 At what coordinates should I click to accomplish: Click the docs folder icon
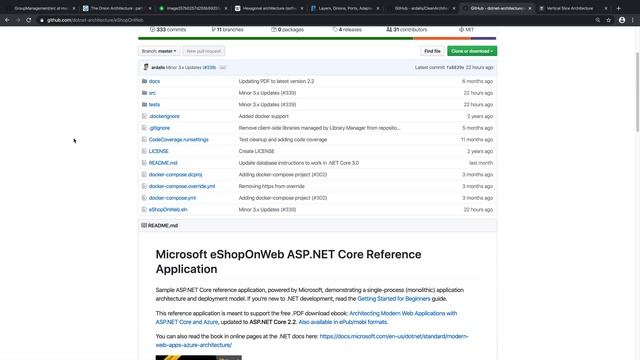pos(144,81)
